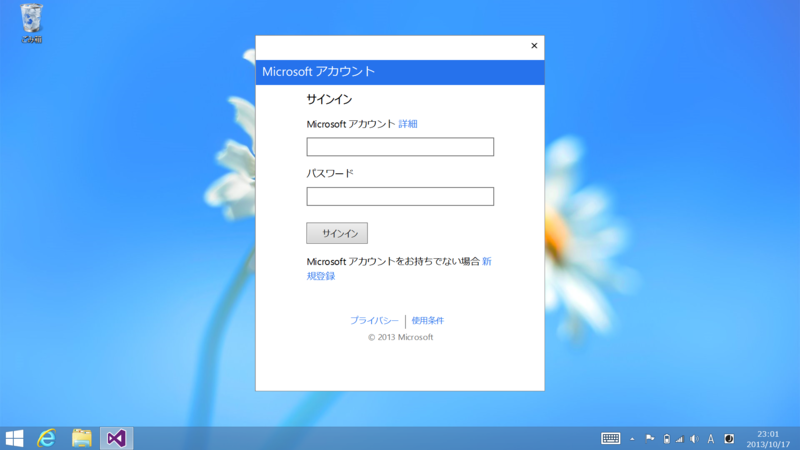This screenshot has width=800, height=450.
Task: Open network signal tray icon
Action: pos(680,439)
